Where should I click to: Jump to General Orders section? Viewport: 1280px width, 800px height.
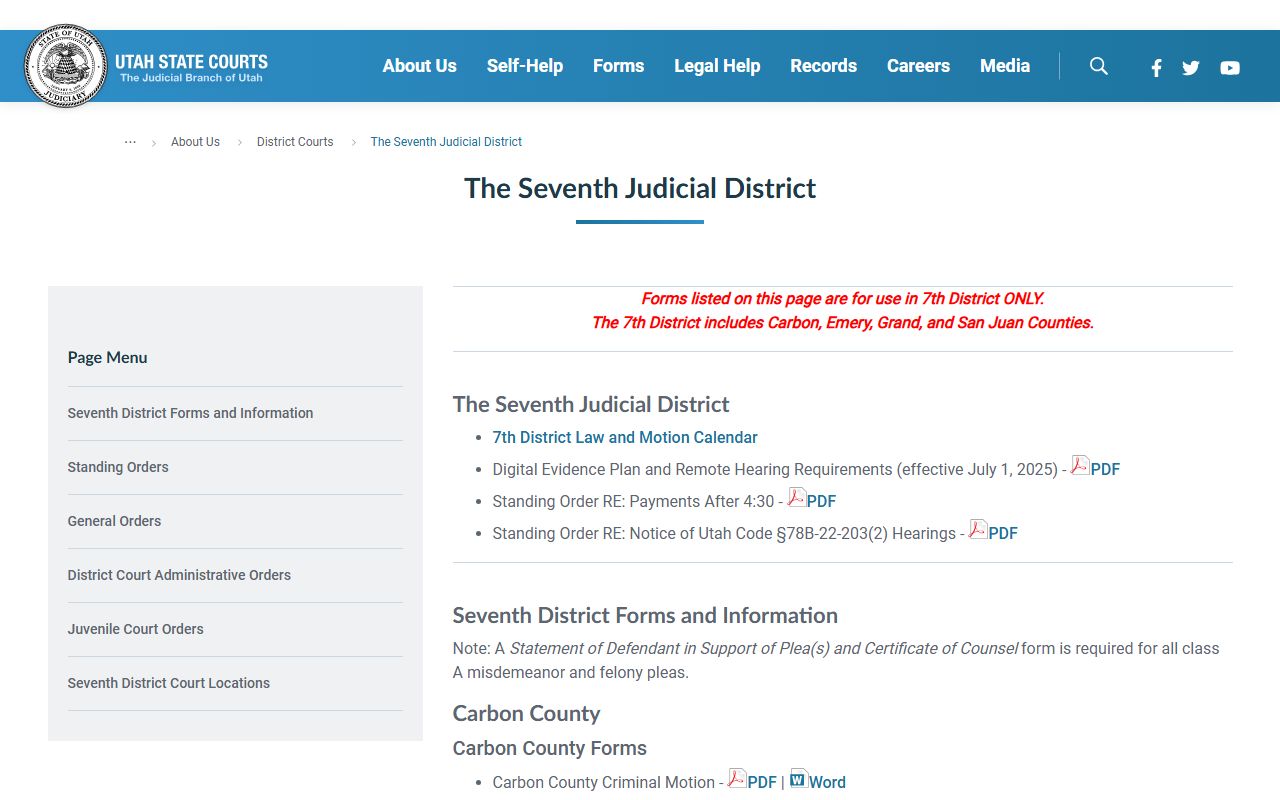click(114, 521)
